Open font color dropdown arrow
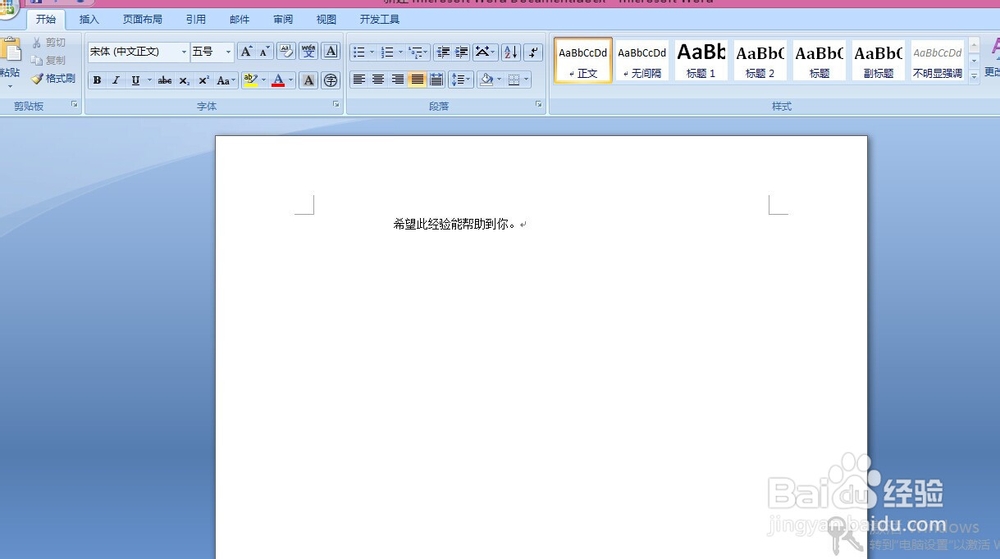 [x=291, y=80]
